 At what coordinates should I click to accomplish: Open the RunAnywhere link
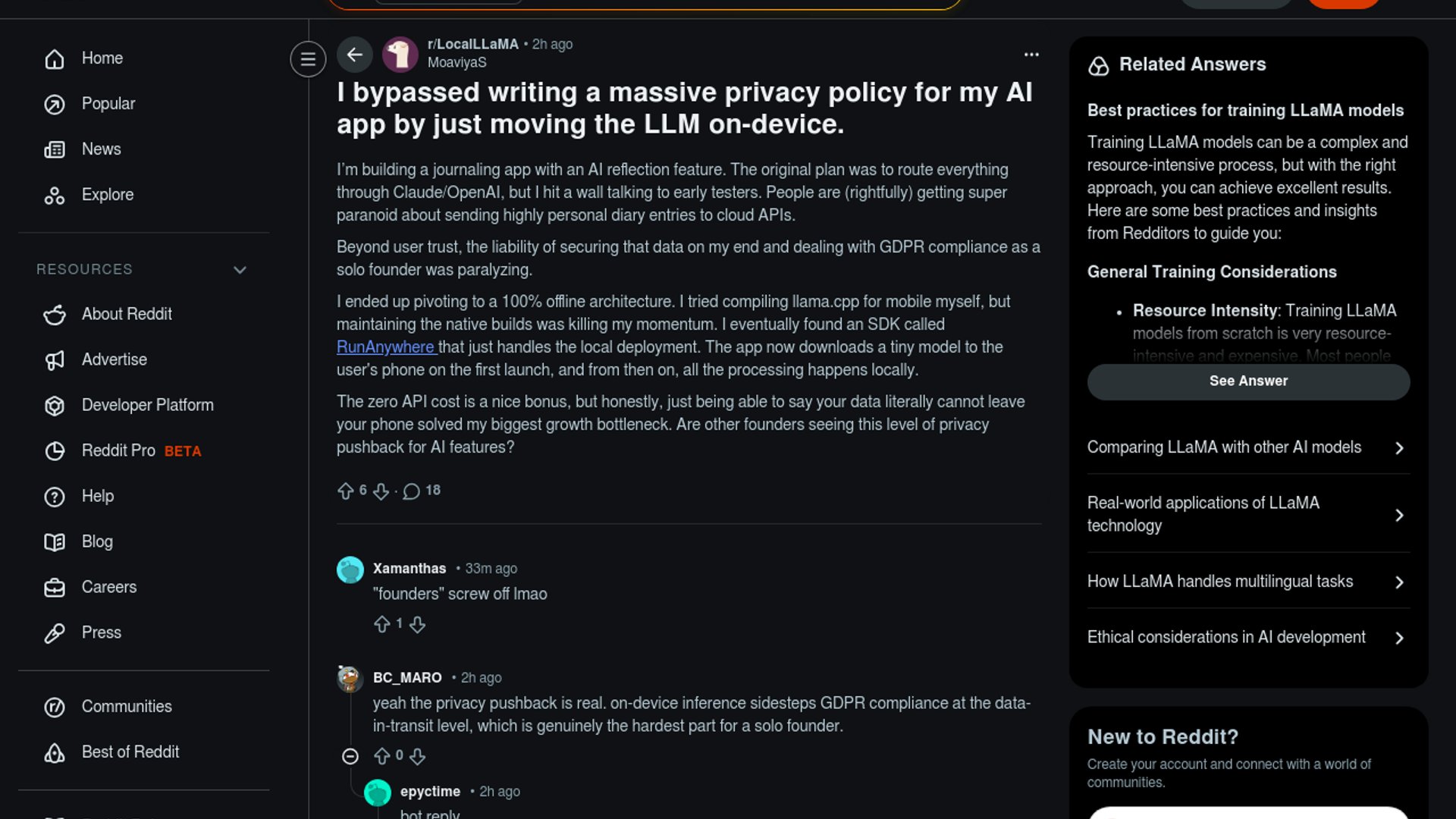pos(385,347)
